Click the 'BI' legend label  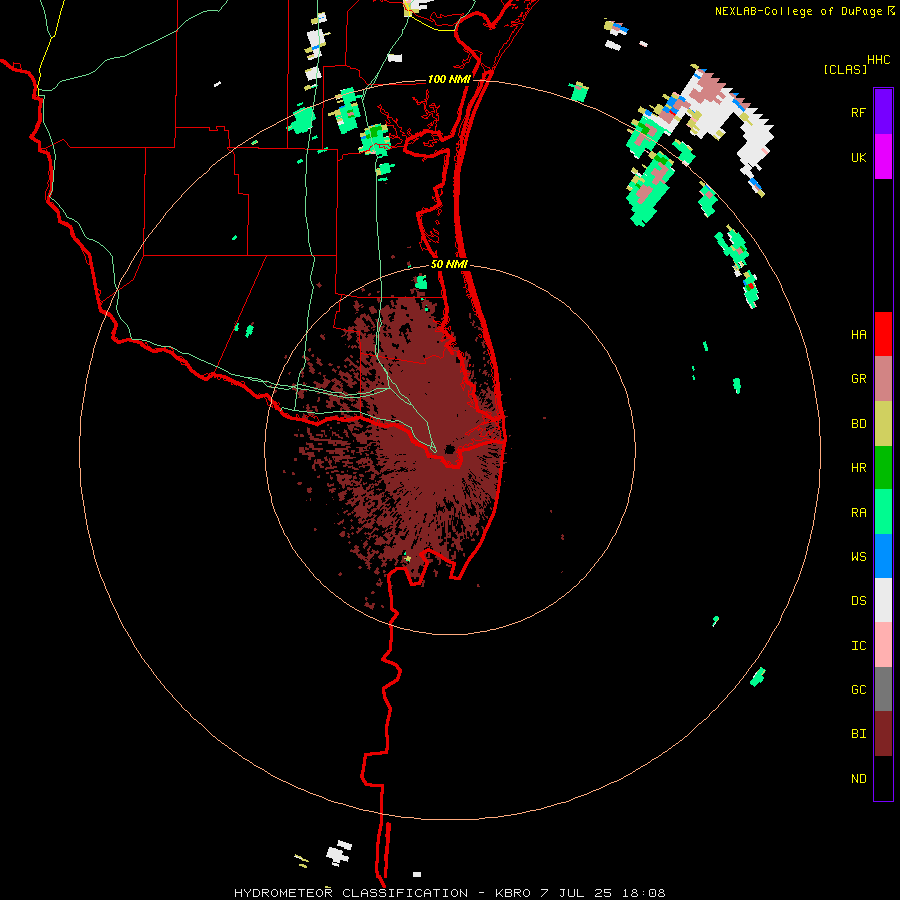[858, 734]
